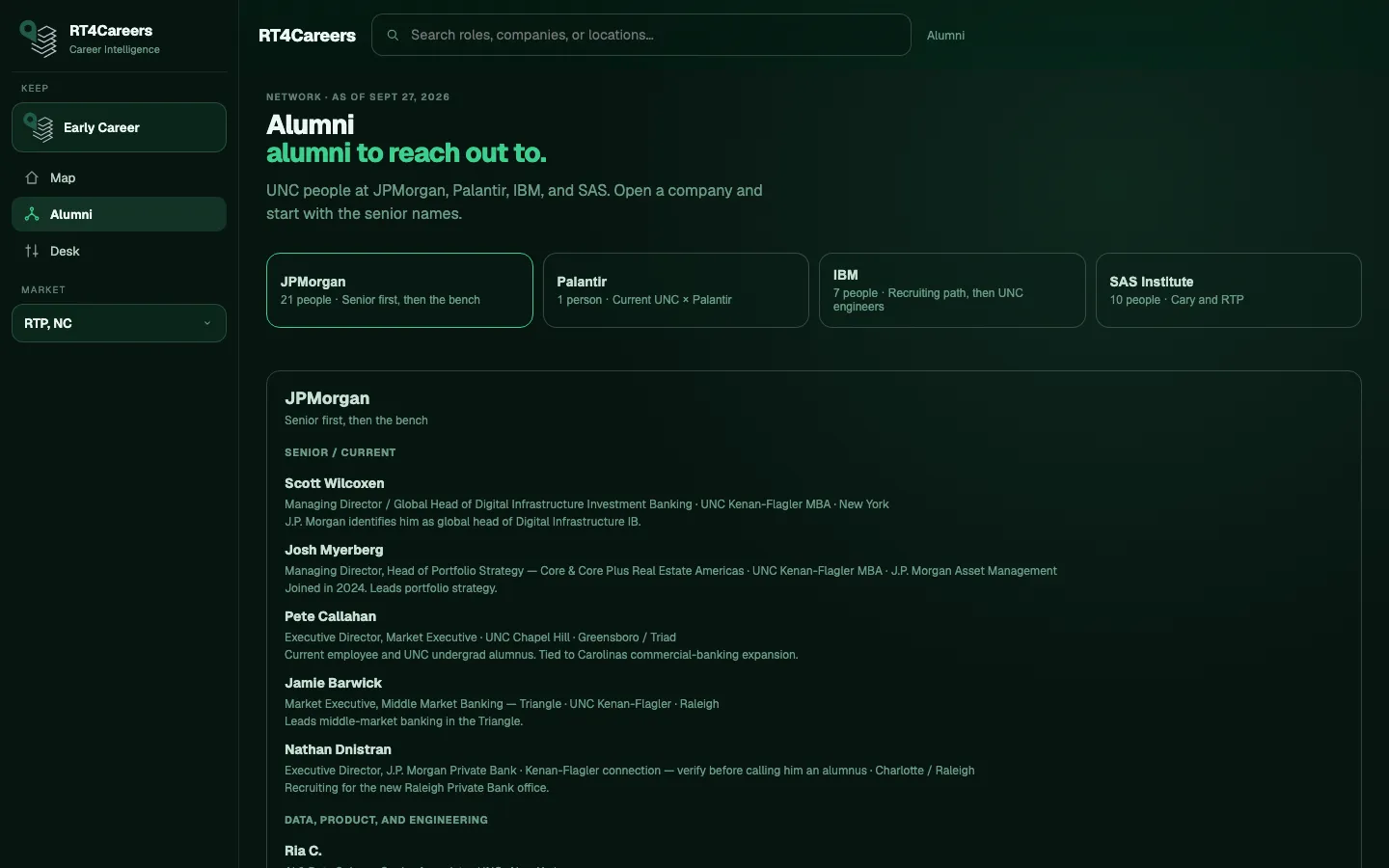Select the IBM company card
Viewport: 1389px width, 868px height.
coord(952,290)
